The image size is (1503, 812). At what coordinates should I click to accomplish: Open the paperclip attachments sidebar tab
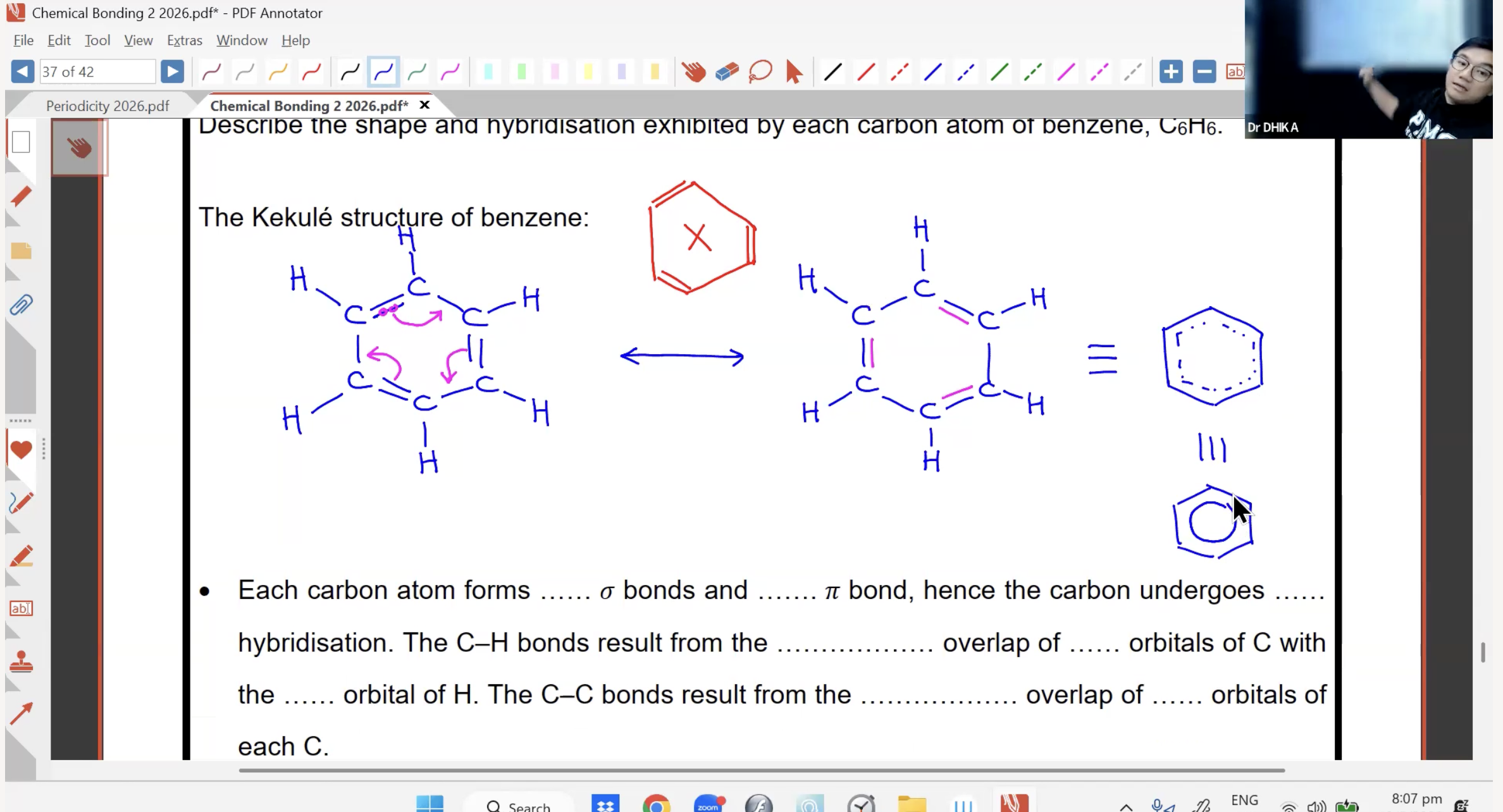click(21, 305)
